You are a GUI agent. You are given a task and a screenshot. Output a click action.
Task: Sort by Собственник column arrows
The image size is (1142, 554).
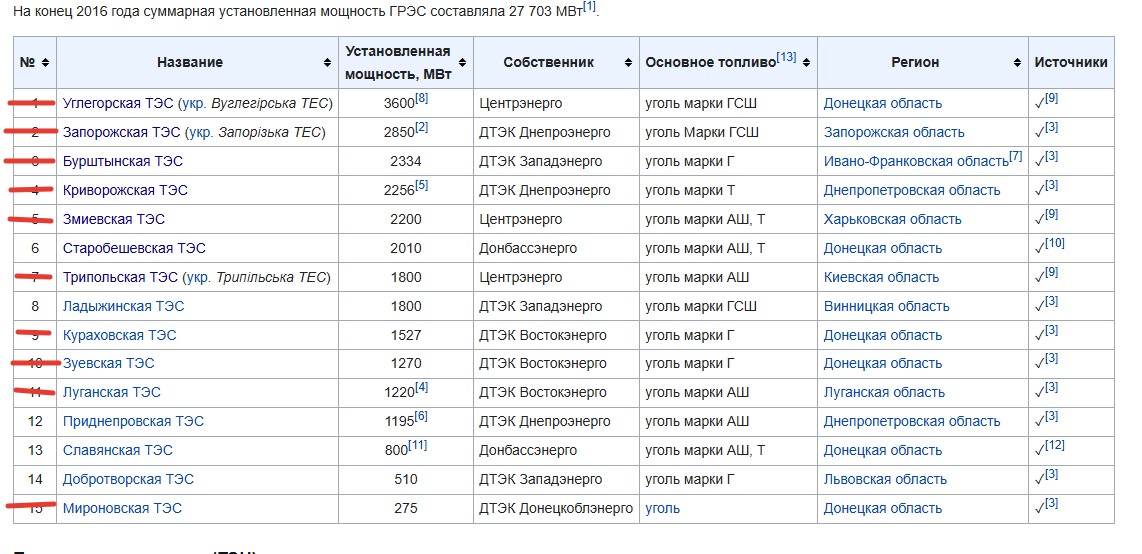[x=628, y=63]
